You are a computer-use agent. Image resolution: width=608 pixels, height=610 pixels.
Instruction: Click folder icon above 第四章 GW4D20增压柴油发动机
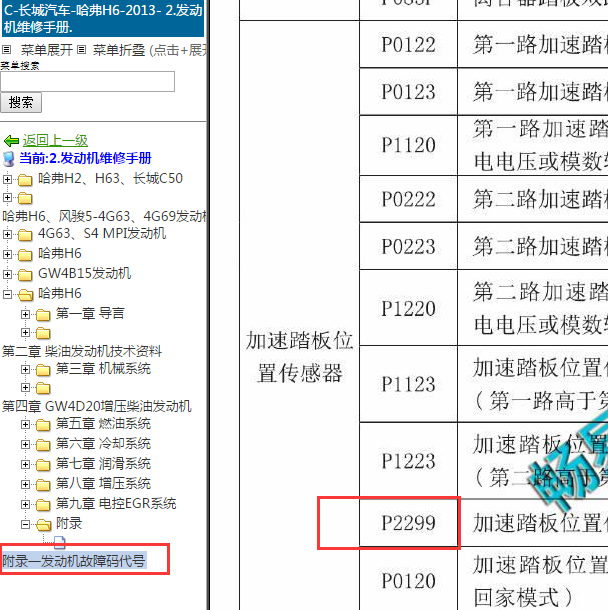tap(43, 388)
